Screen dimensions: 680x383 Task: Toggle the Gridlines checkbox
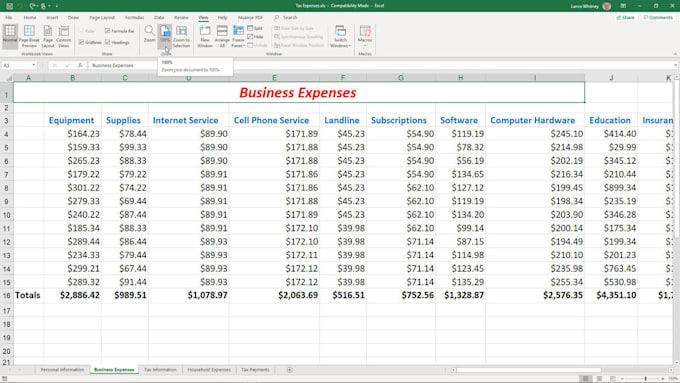pos(81,42)
